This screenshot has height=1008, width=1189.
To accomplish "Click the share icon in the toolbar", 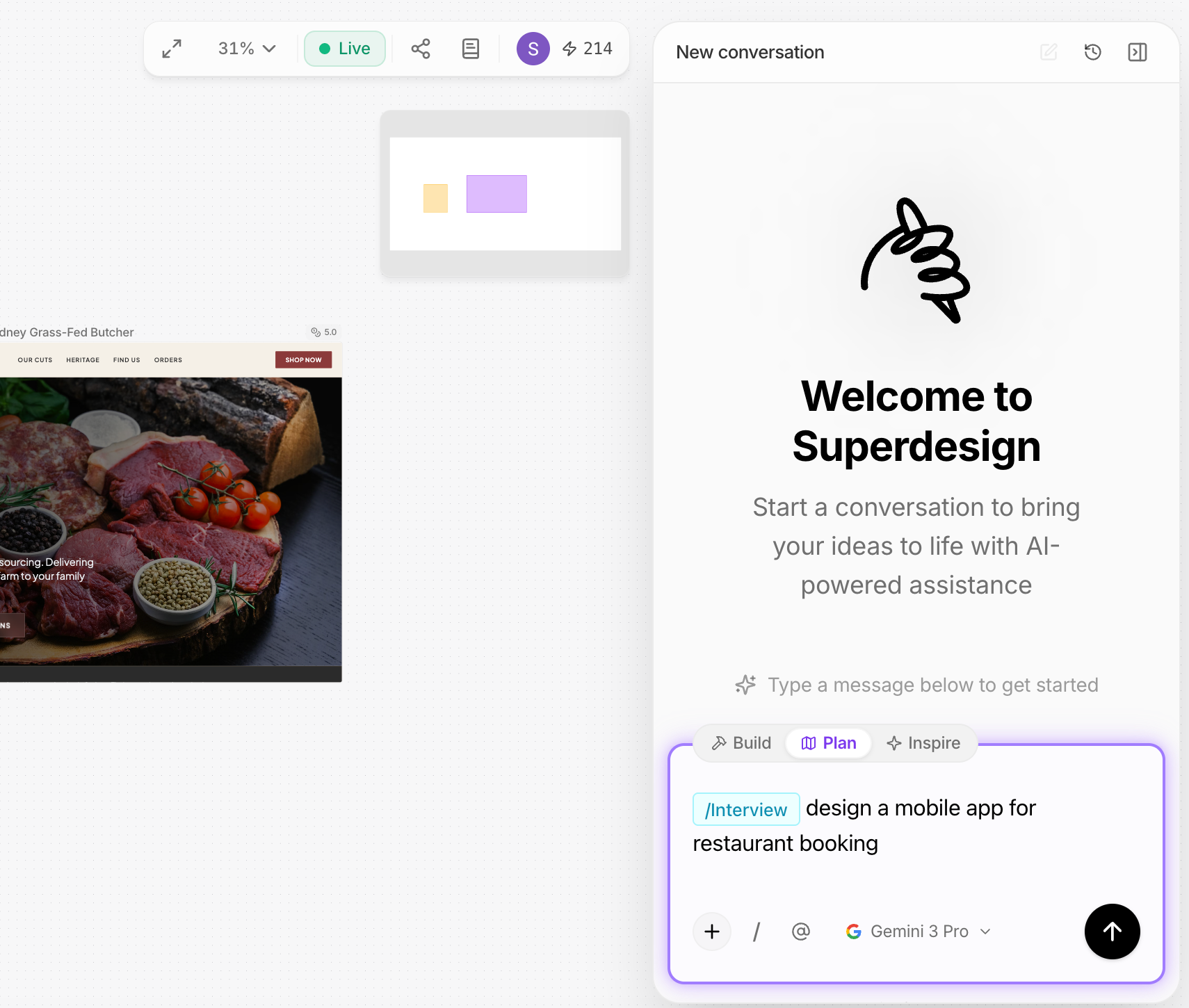I will pyautogui.click(x=421, y=49).
